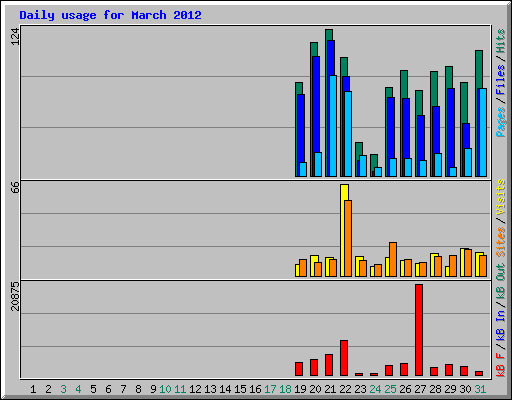This screenshot has height=400, width=512.
Task: Click the 124 hits axis value
Action: point(15,36)
